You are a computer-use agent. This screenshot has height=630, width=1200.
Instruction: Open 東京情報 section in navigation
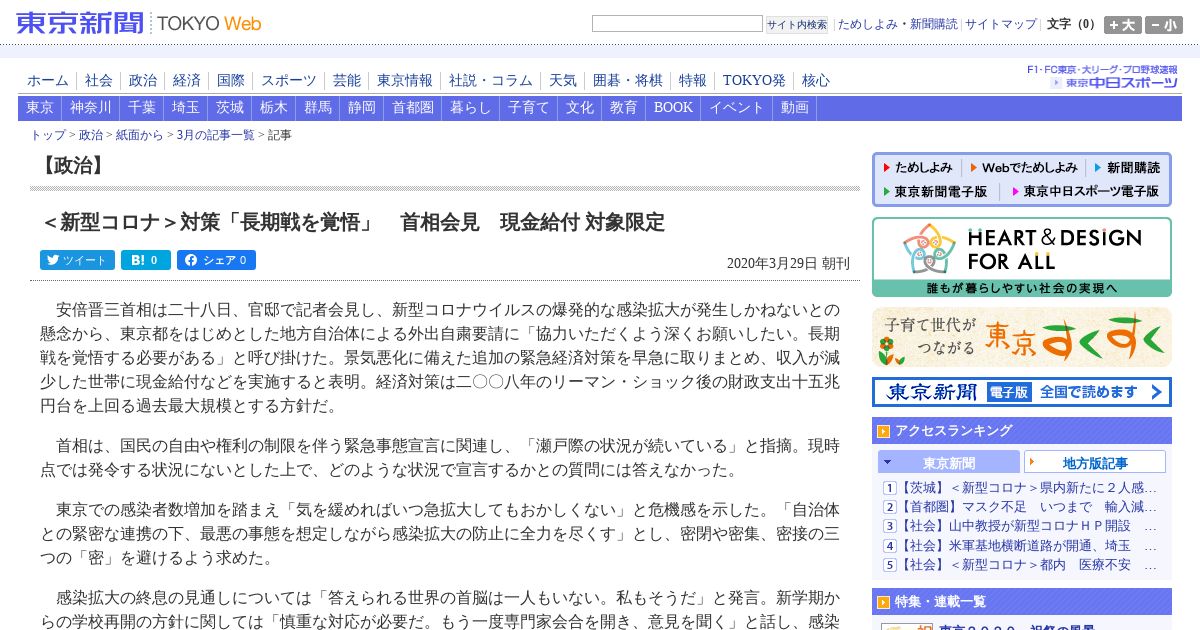[405, 80]
